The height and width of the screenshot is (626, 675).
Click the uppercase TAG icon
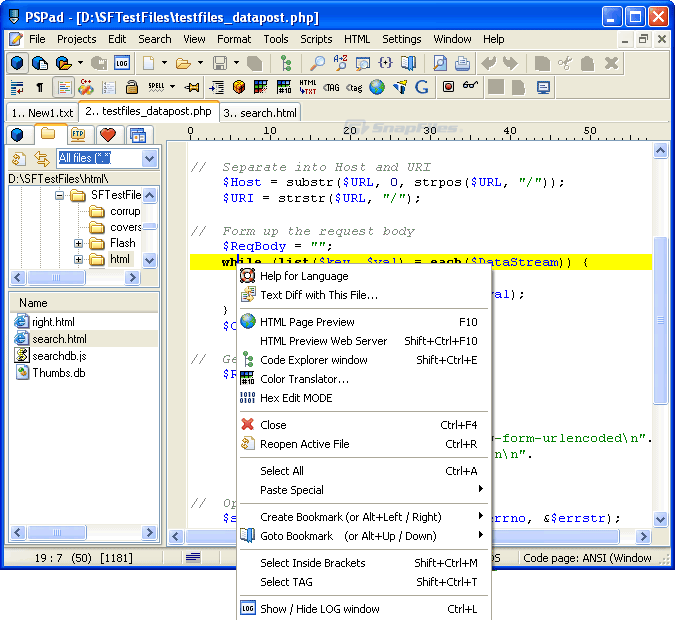(x=331, y=87)
